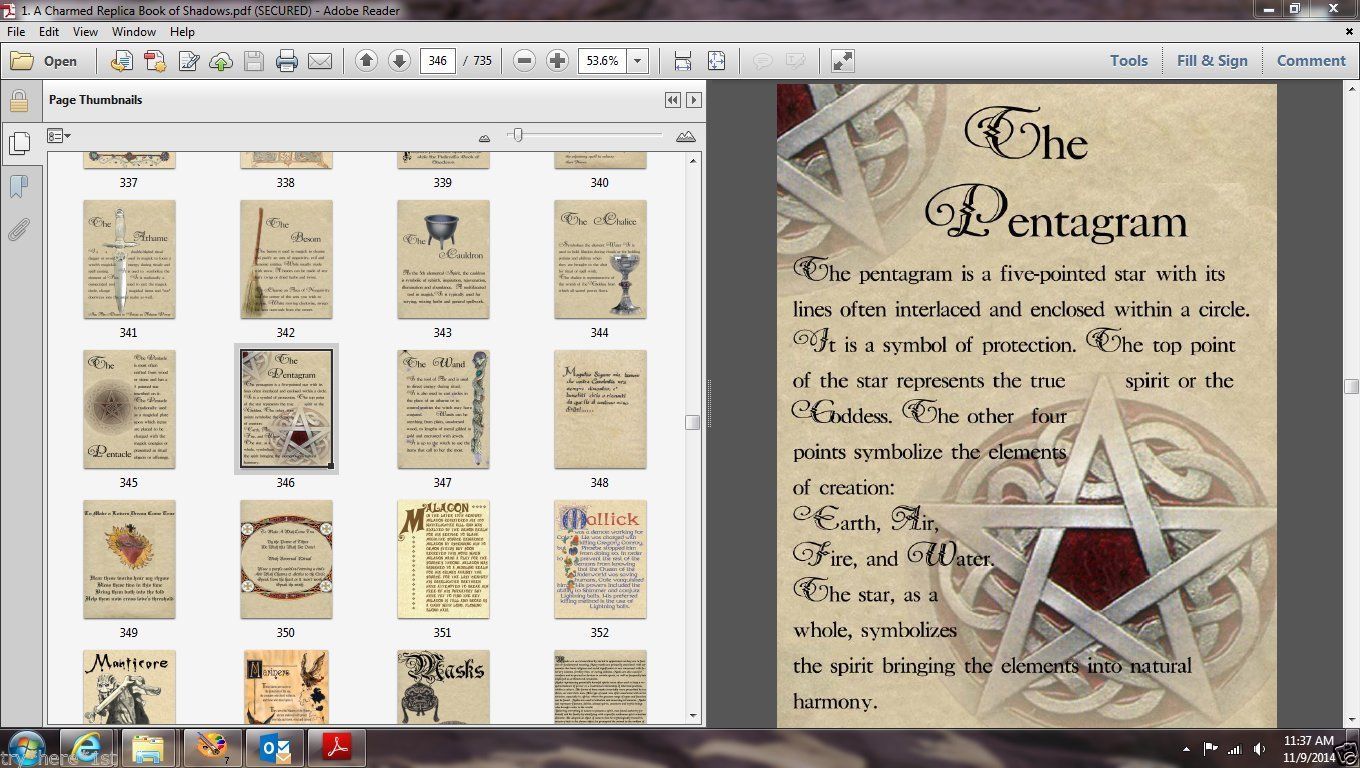Select page thumbnail 343 The Cauldron
The width and height of the screenshot is (1360, 768).
(x=443, y=259)
